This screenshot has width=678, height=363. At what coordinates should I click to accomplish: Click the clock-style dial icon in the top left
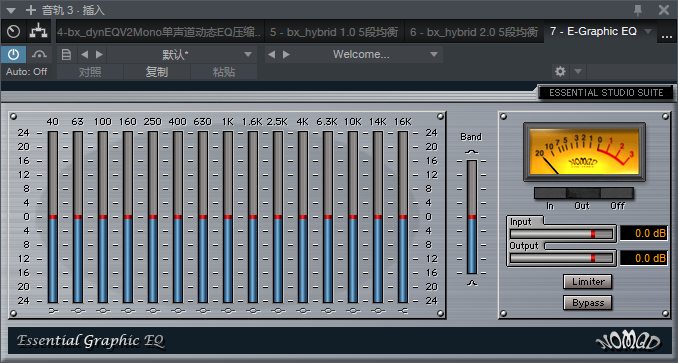[x=14, y=32]
